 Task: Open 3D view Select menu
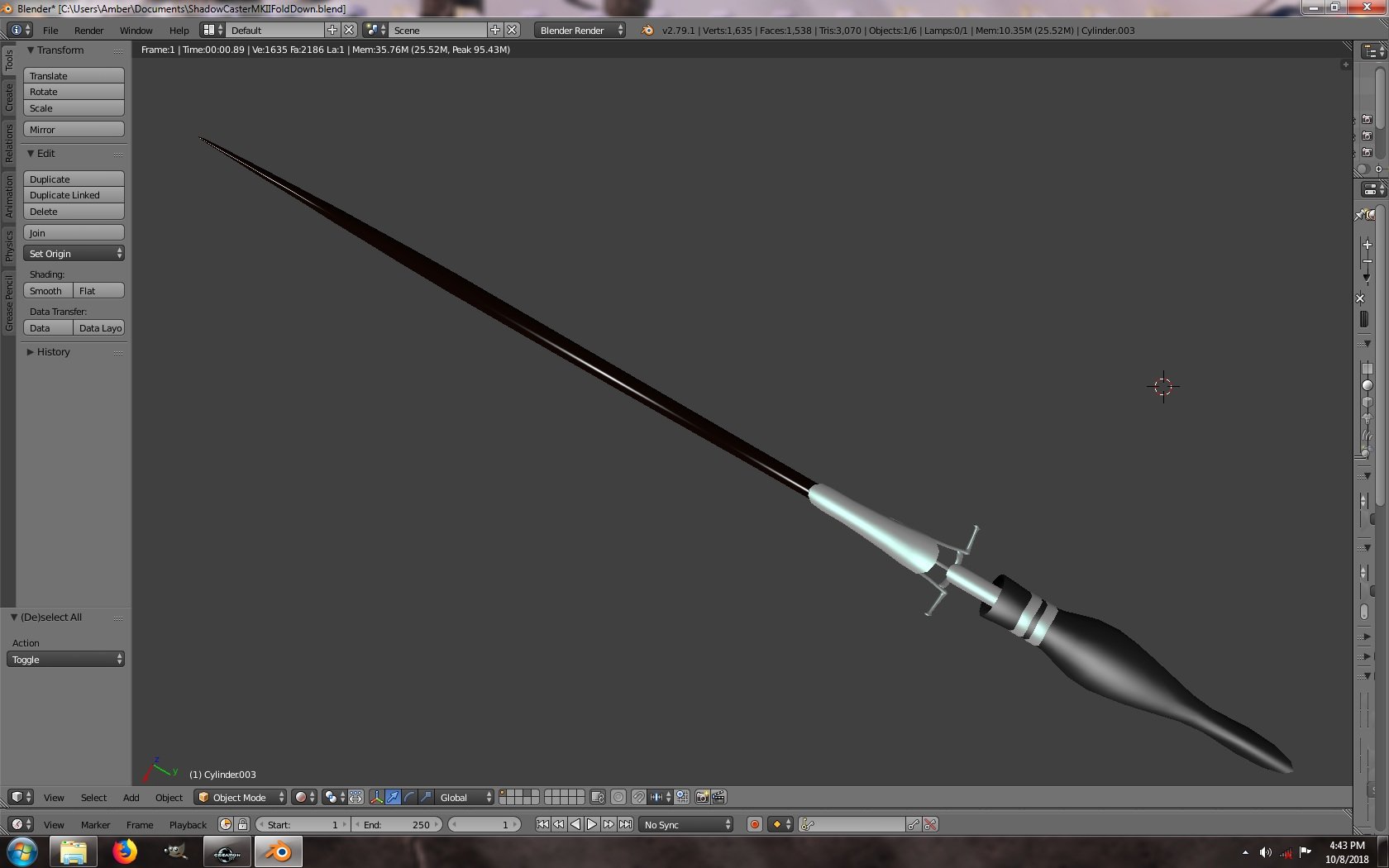[93, 798]
